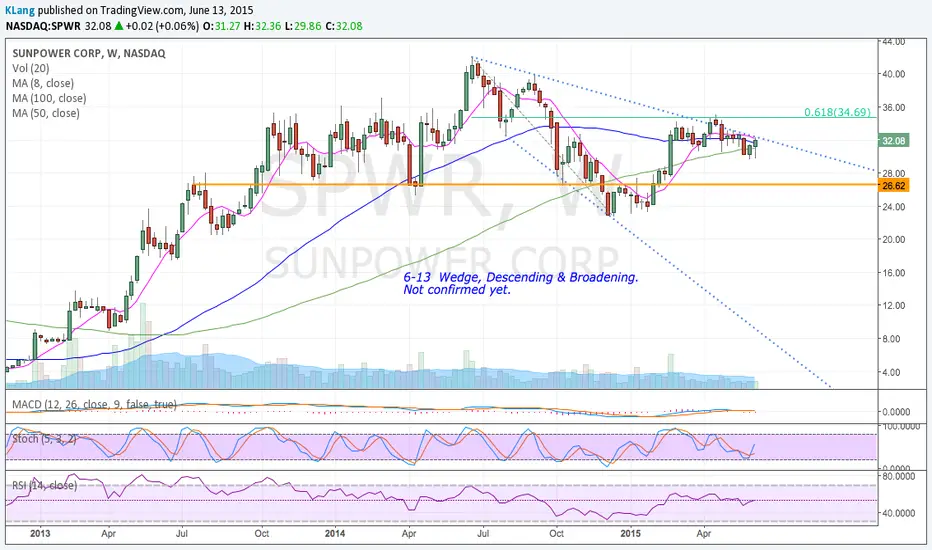Select the MA (100, close) indicator label
This screenshot has width=932, height=550.
(49, 98)
